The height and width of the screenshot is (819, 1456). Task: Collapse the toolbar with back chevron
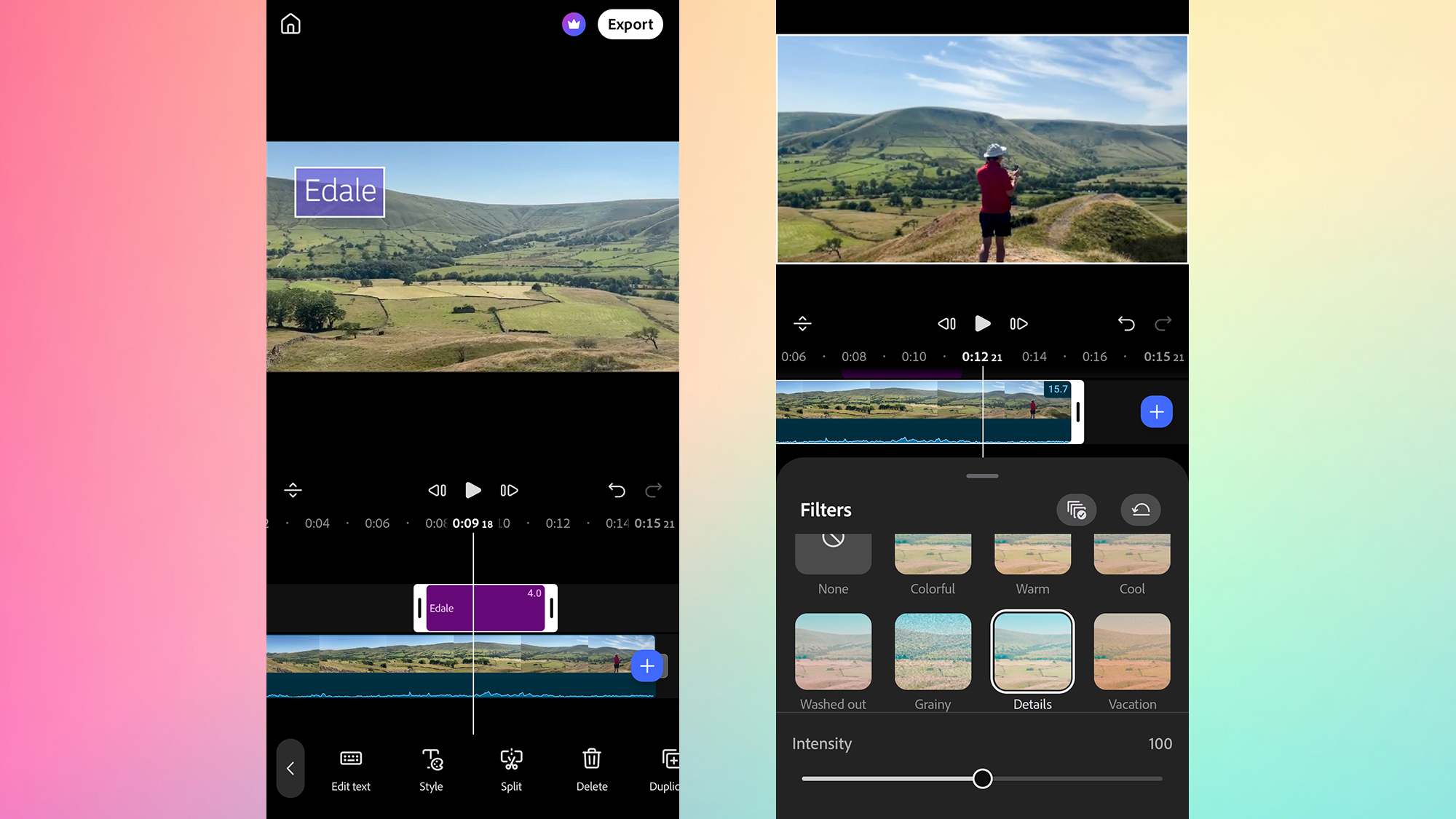pyautogui.click(x=290, y=768)
